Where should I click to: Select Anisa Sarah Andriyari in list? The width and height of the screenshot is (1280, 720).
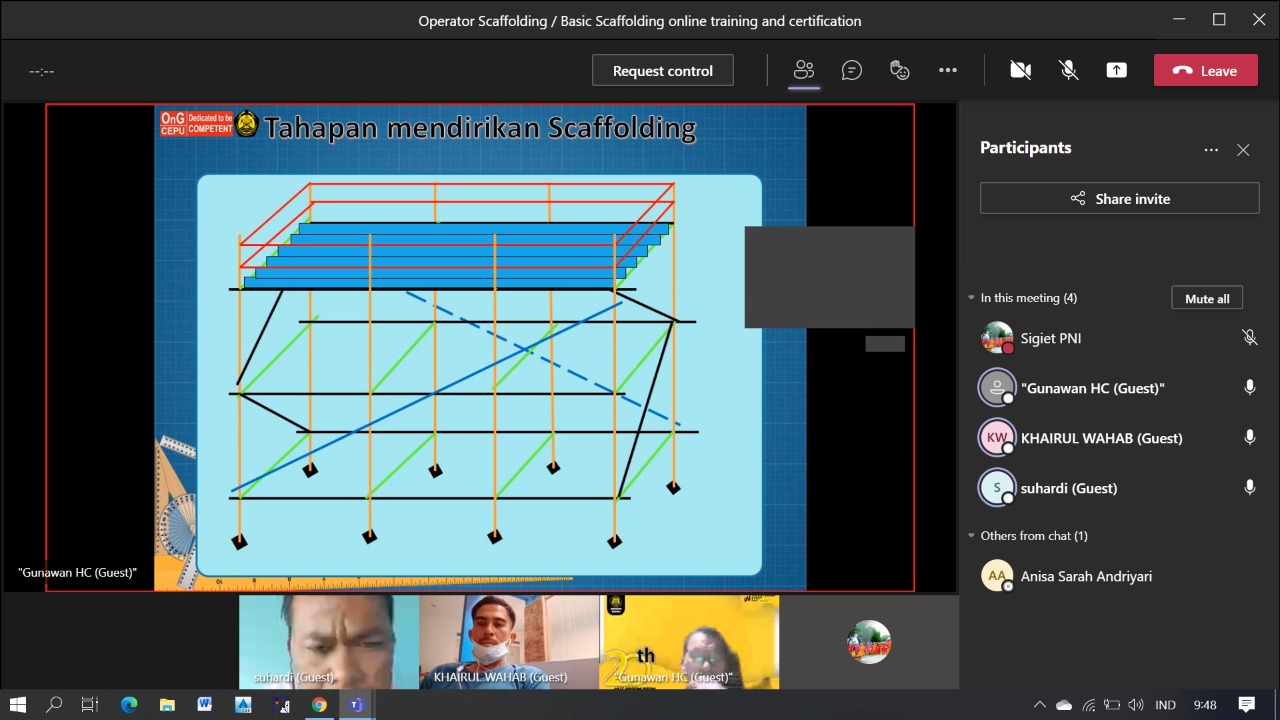coord(1085,576)
